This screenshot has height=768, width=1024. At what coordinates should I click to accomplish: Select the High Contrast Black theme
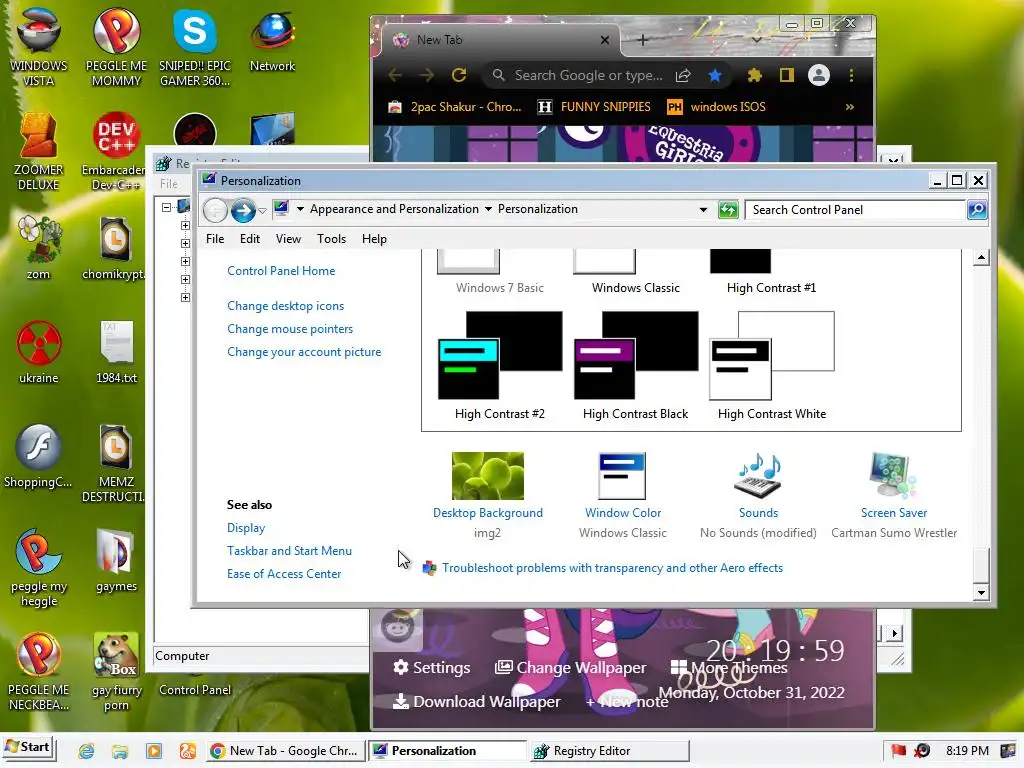[635, 366]
